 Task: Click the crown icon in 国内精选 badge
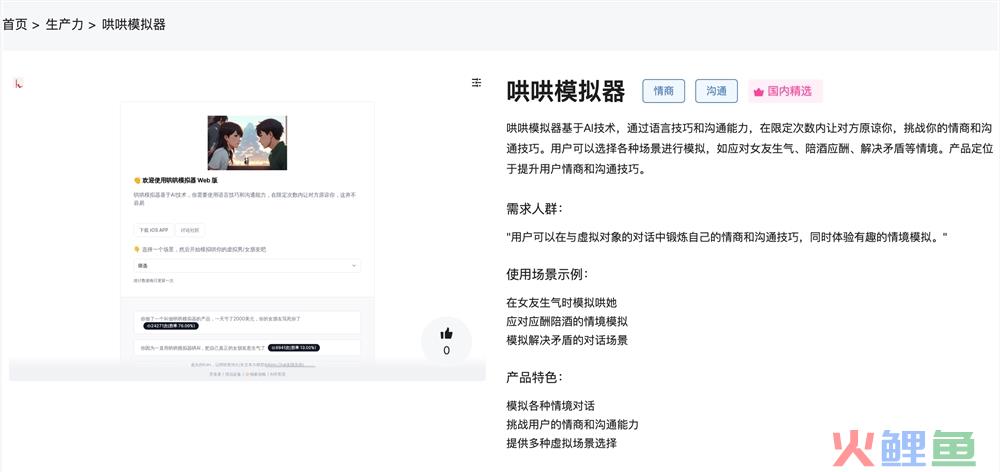[x=758, y=92]
